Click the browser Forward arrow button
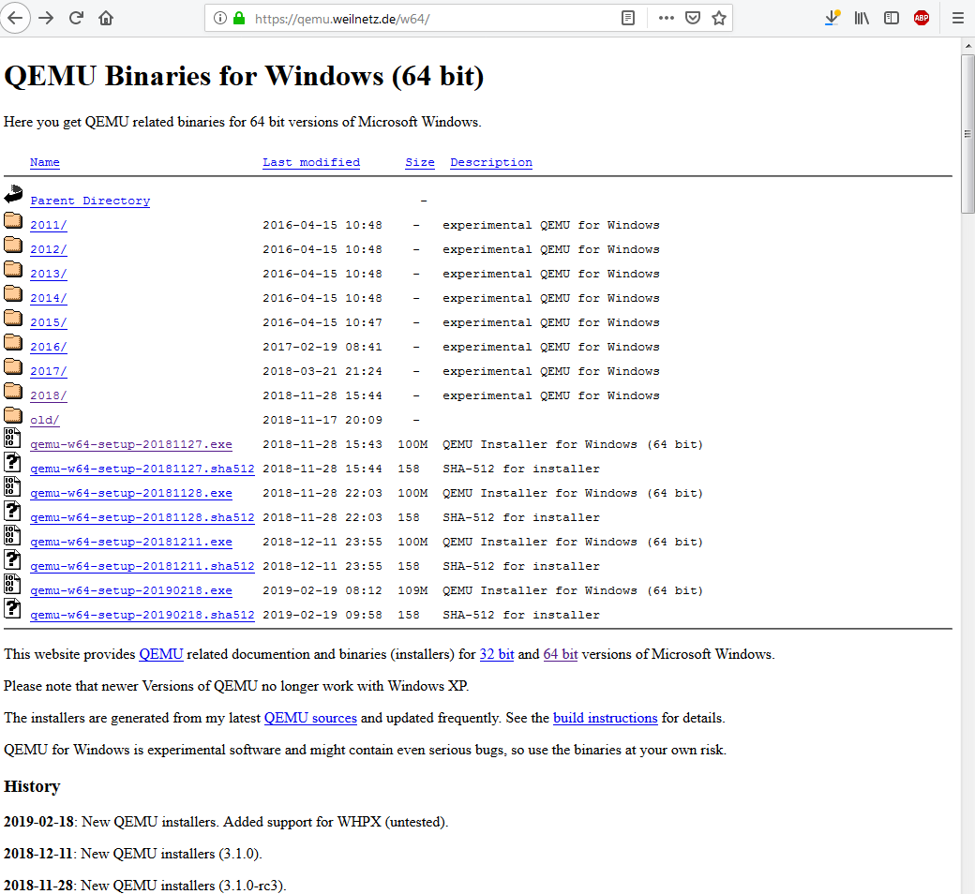 [46, 18]
